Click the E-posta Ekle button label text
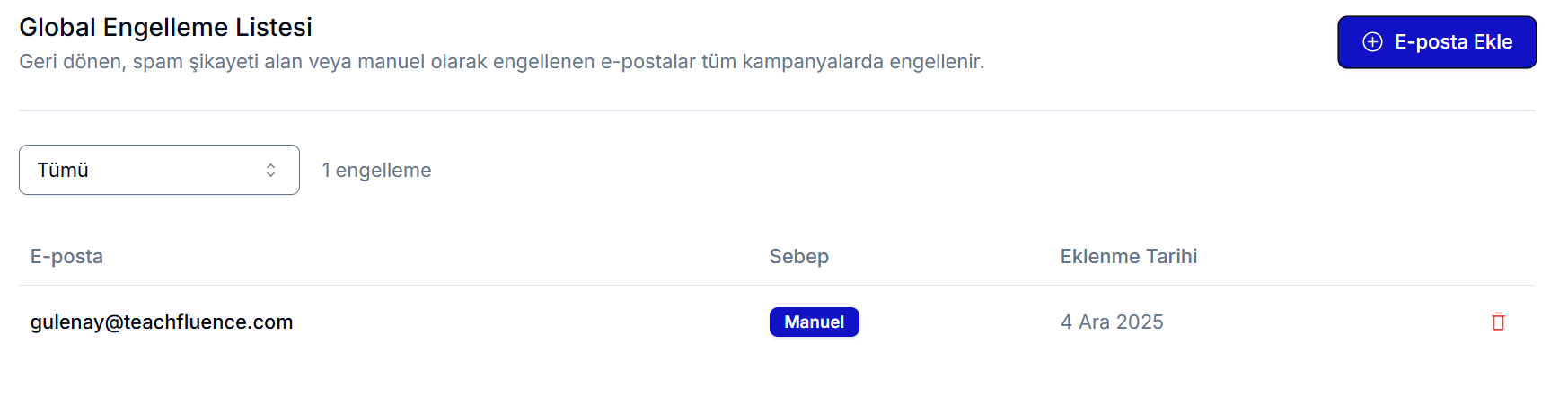 1453,42
